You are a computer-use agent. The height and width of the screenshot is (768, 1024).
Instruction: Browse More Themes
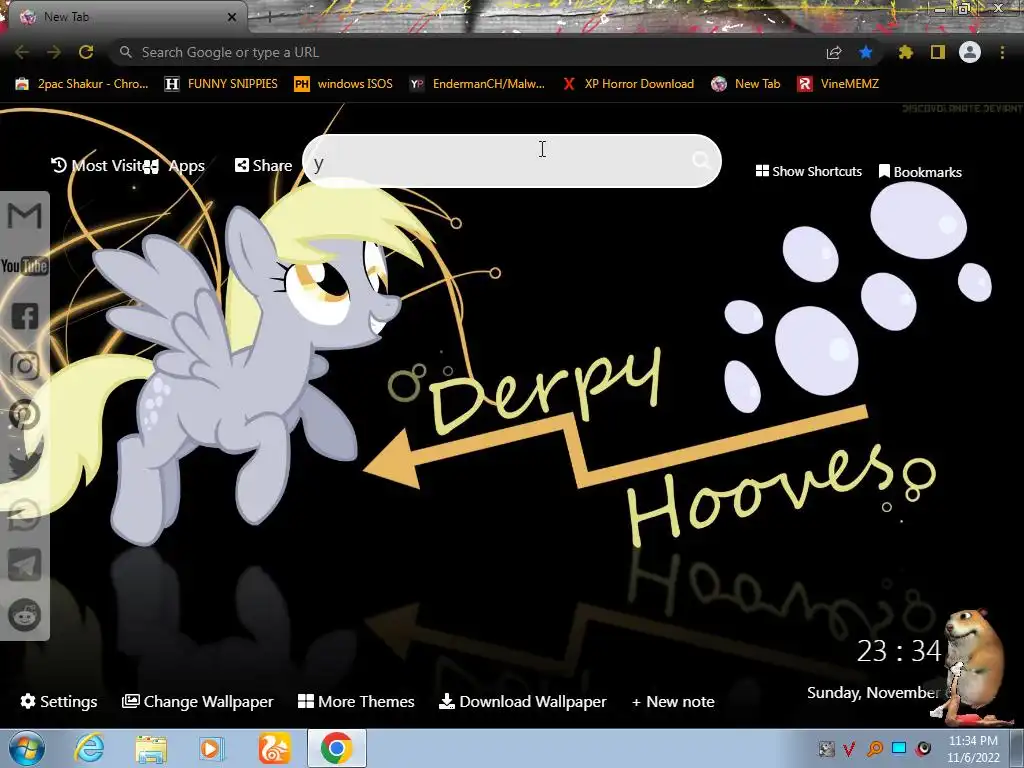(x=356, y=701)
